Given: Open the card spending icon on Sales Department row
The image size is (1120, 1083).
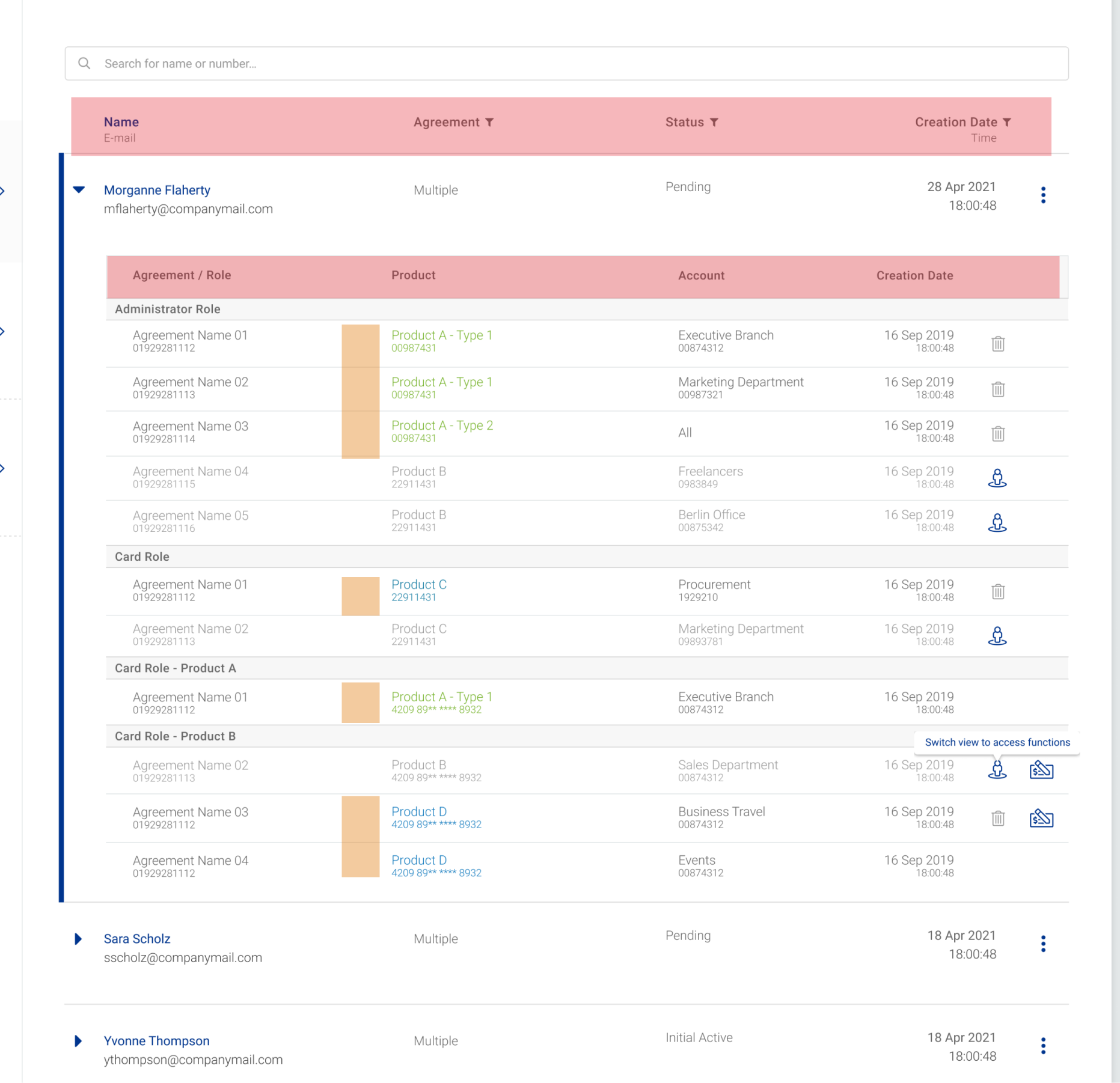Looking at the screenshot, I should pyautogui.click(x=1042, y=769).
